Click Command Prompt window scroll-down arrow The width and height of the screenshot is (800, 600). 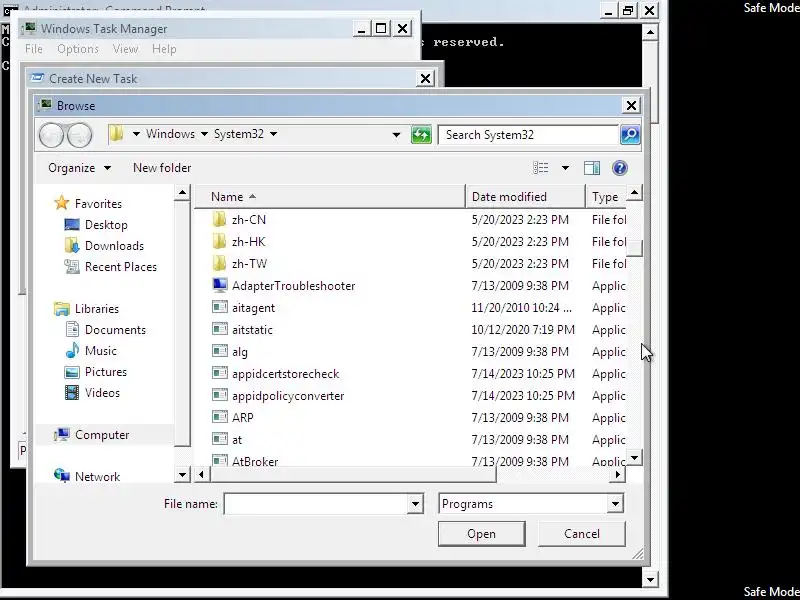coord(650,580)
